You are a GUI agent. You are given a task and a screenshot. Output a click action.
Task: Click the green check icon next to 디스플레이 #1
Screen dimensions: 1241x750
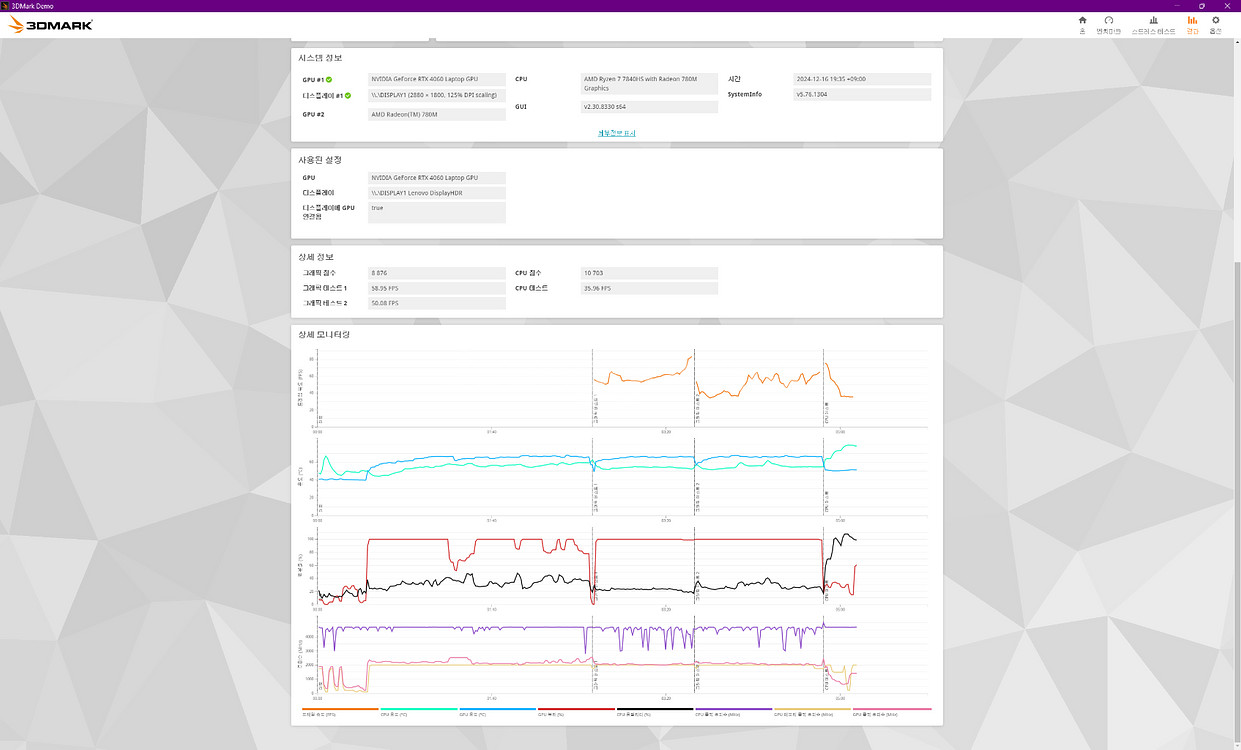coord(348,96)
